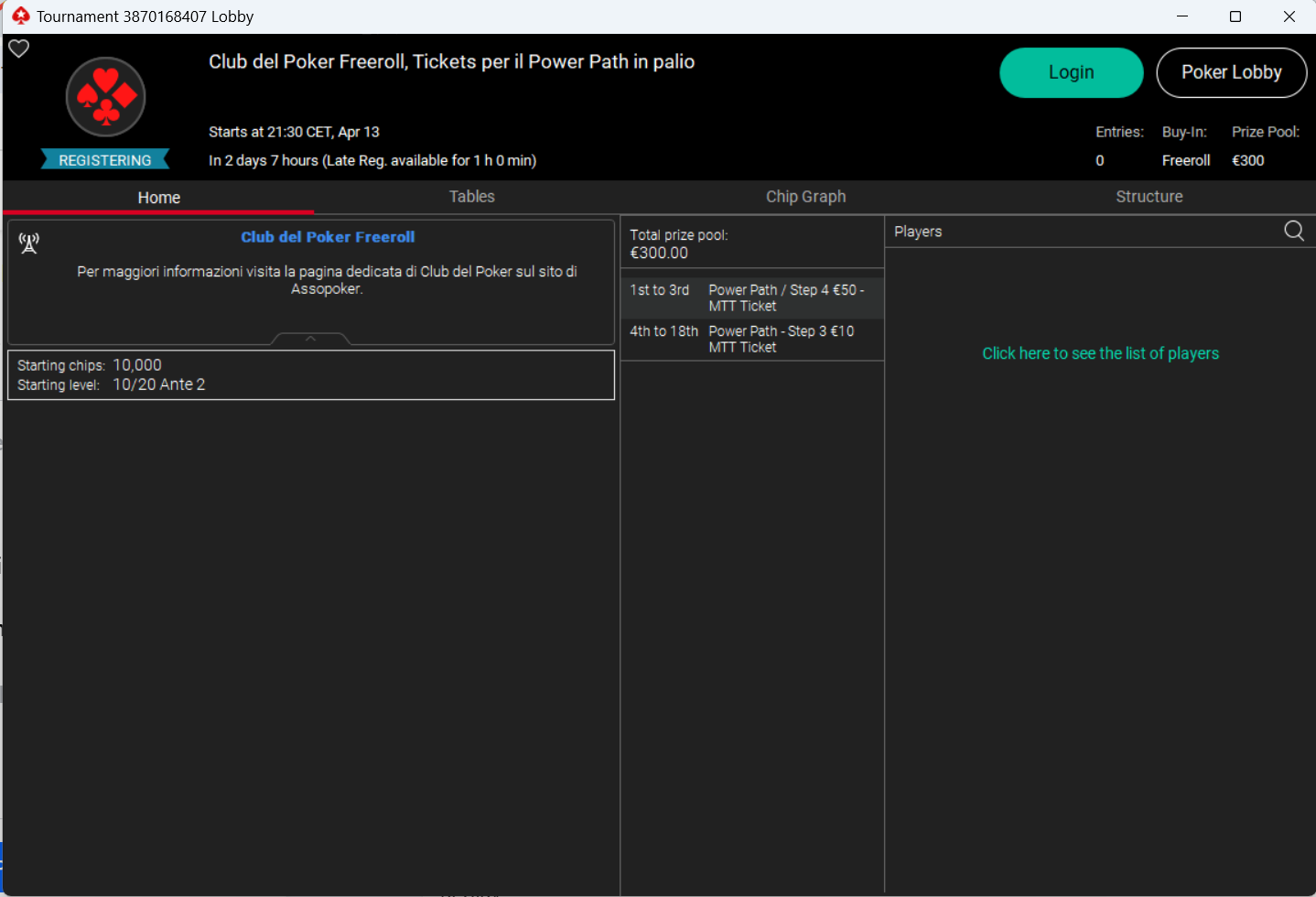Screen dimensions: 1316x897
Task: Minimize the tournament lobby window
Action: (1181, 16)
